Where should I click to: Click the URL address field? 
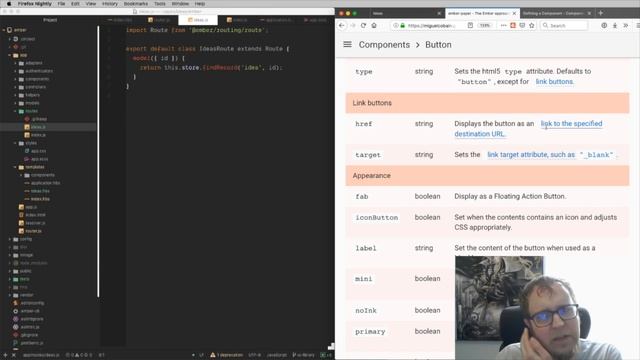click(x=431, y=25)
